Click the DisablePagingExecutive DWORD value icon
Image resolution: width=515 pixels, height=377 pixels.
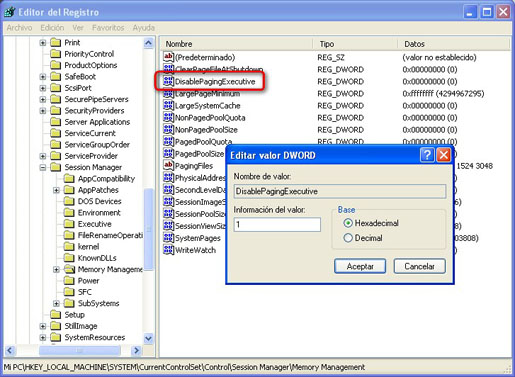coord(169,81)
